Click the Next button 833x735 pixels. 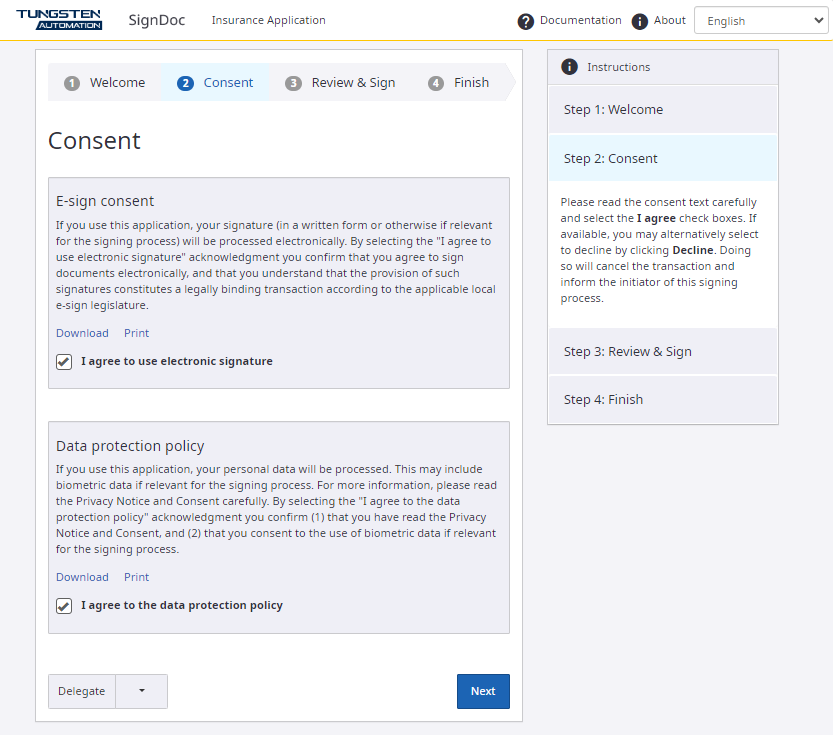483,691
